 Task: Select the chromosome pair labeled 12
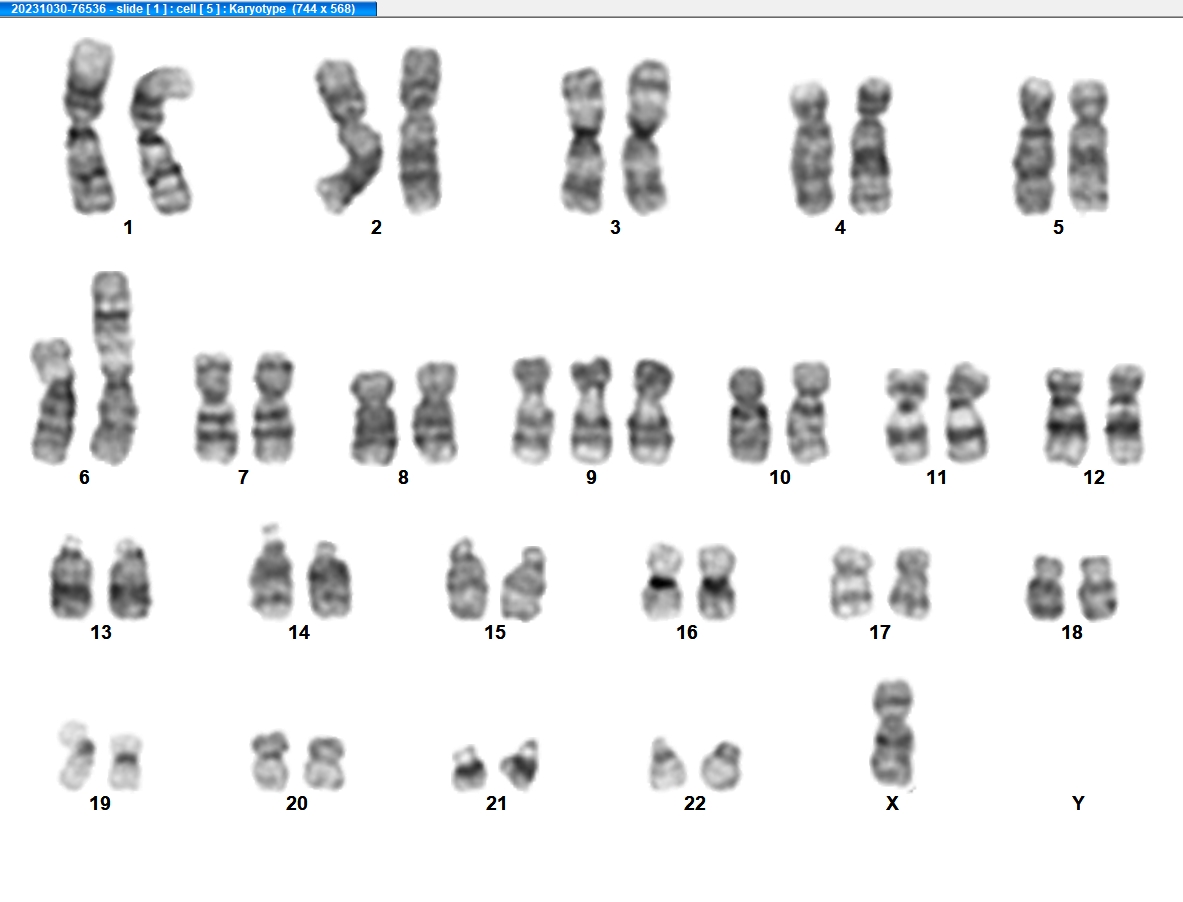1095,414
